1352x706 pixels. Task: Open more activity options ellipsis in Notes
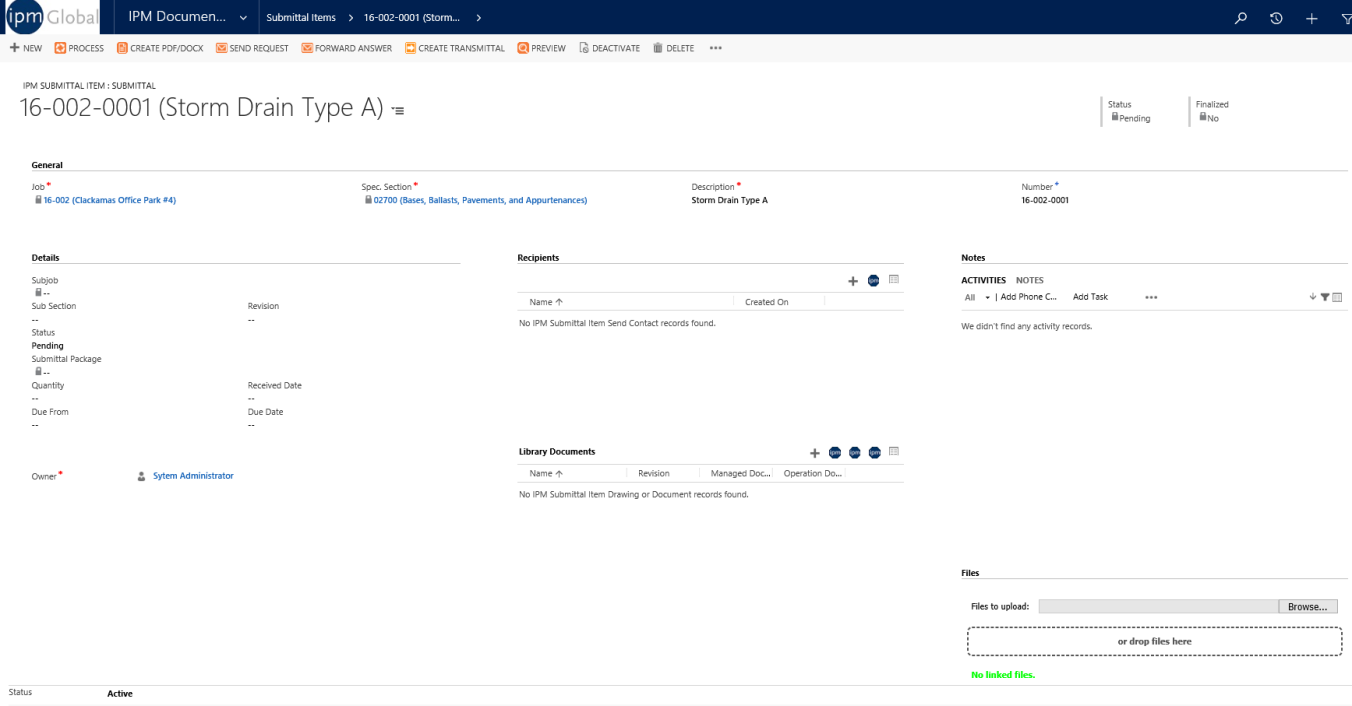point(1151,297)
